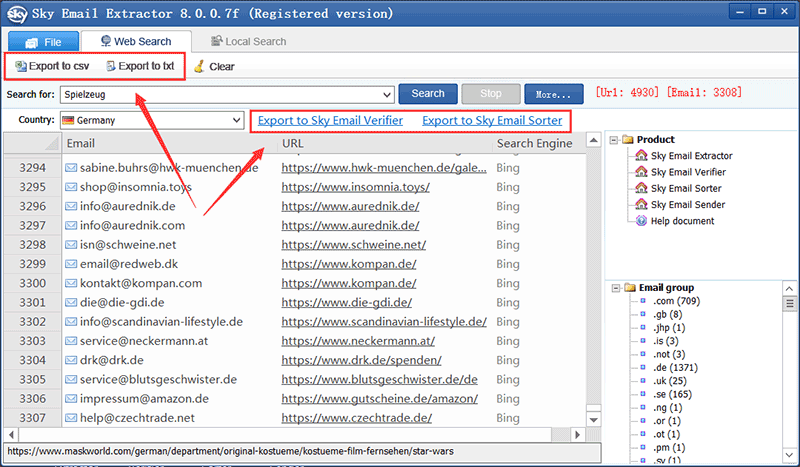Click the Export to txt icon

point(111,66)
